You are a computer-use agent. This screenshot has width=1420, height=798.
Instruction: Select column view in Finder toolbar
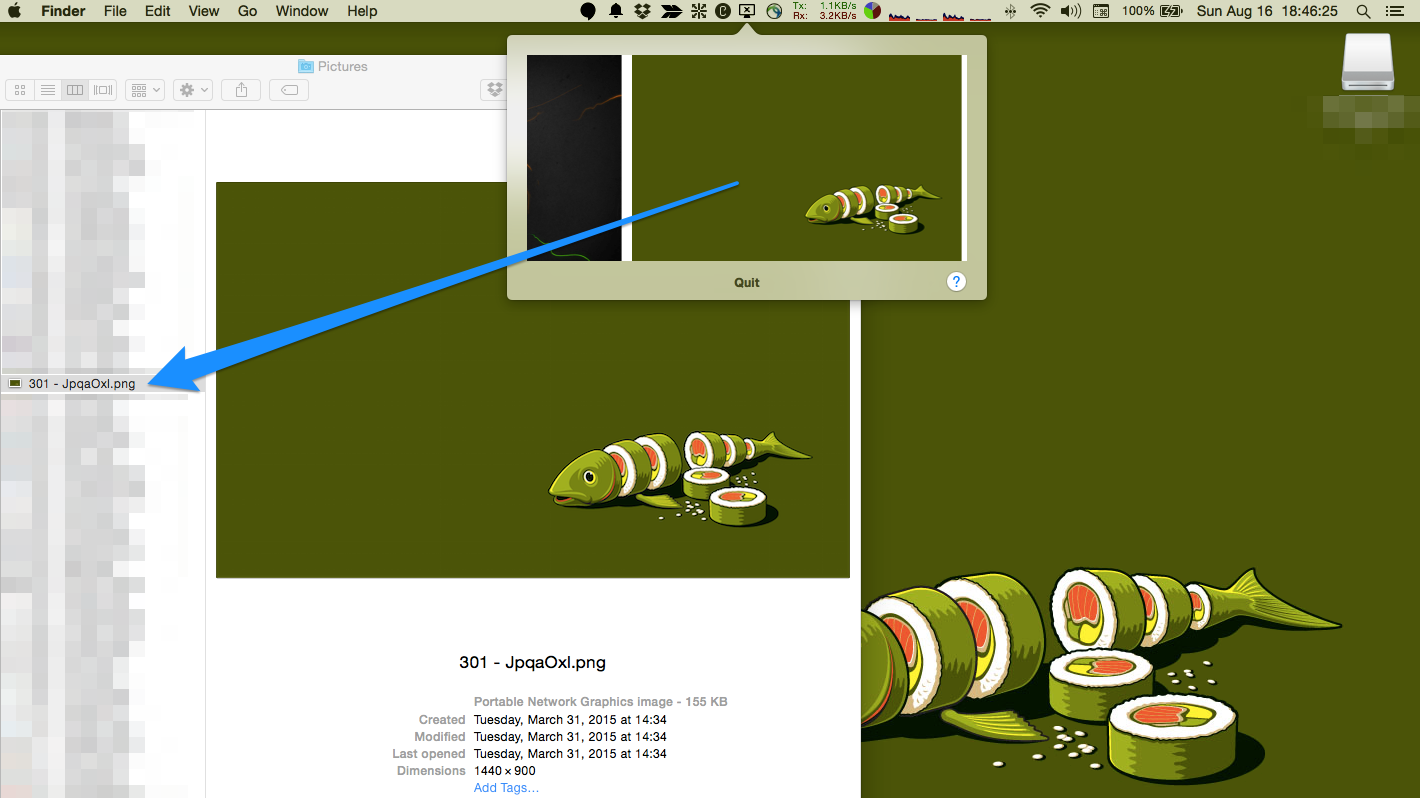click(75, 90)
